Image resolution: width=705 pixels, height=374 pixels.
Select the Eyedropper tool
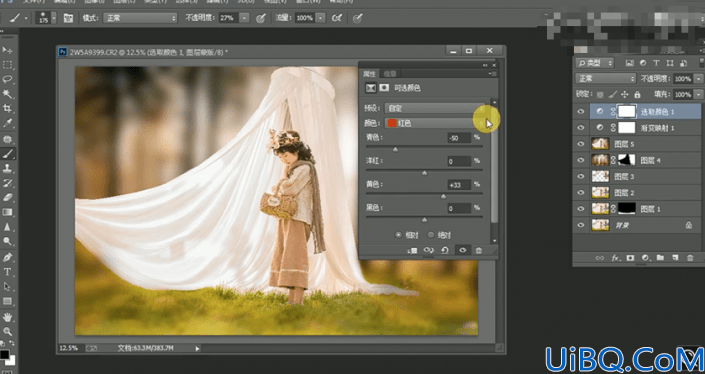(7, 123)
